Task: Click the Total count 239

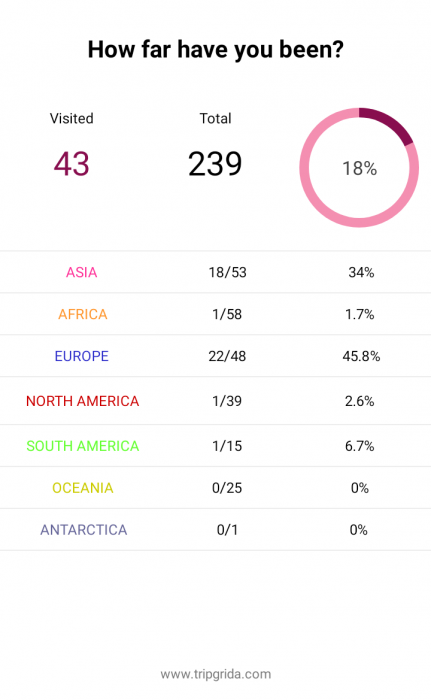Action: pyautogui.click(x=215, y=164)
